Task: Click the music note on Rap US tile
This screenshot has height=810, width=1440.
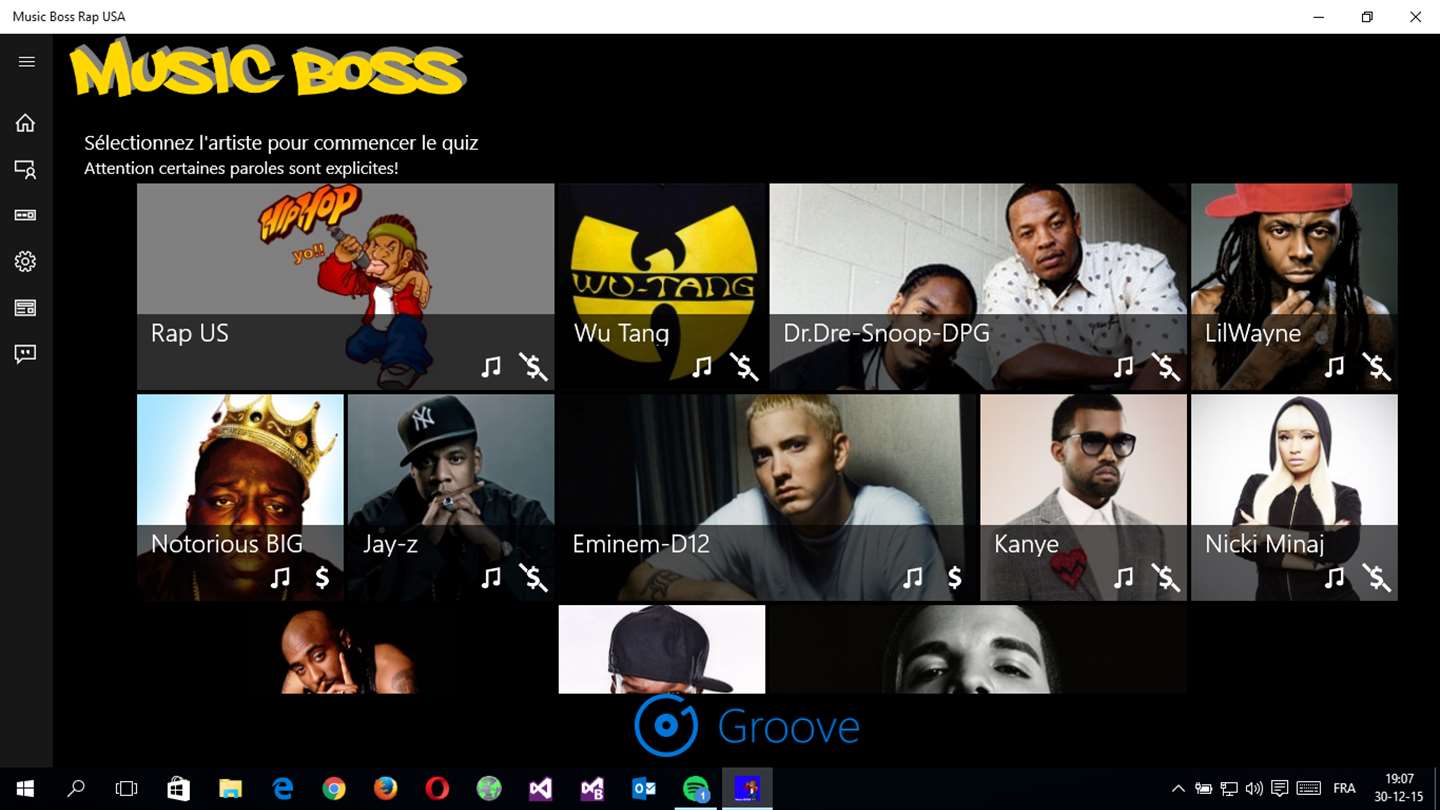Action: click(x=490, y=367)
